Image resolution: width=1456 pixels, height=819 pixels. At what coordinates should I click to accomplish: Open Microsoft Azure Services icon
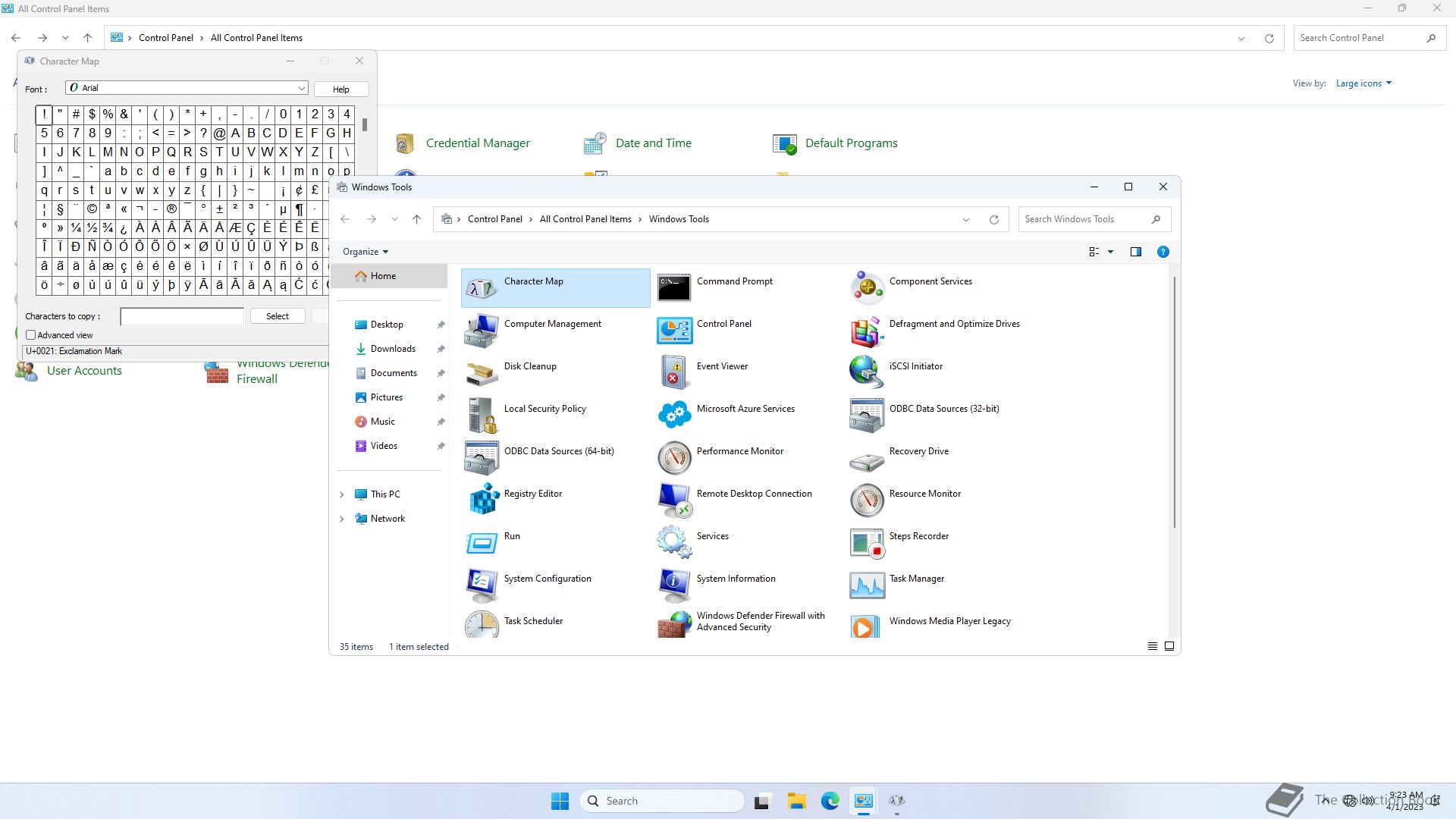point(674,415)
